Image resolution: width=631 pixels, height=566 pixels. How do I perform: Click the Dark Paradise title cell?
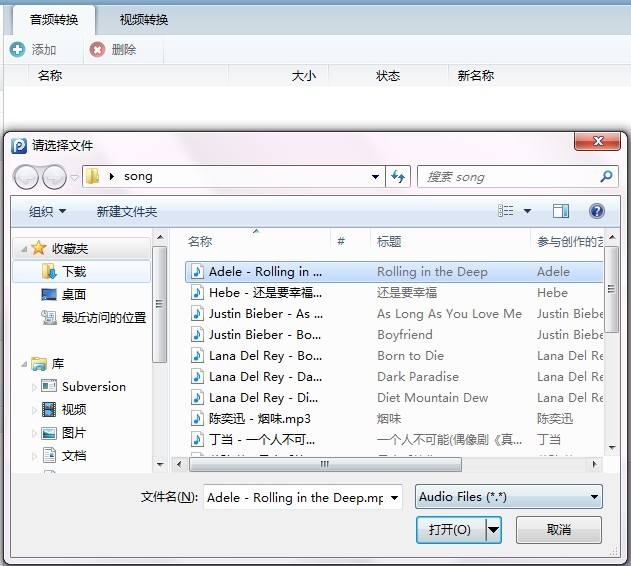click(418, 377)
